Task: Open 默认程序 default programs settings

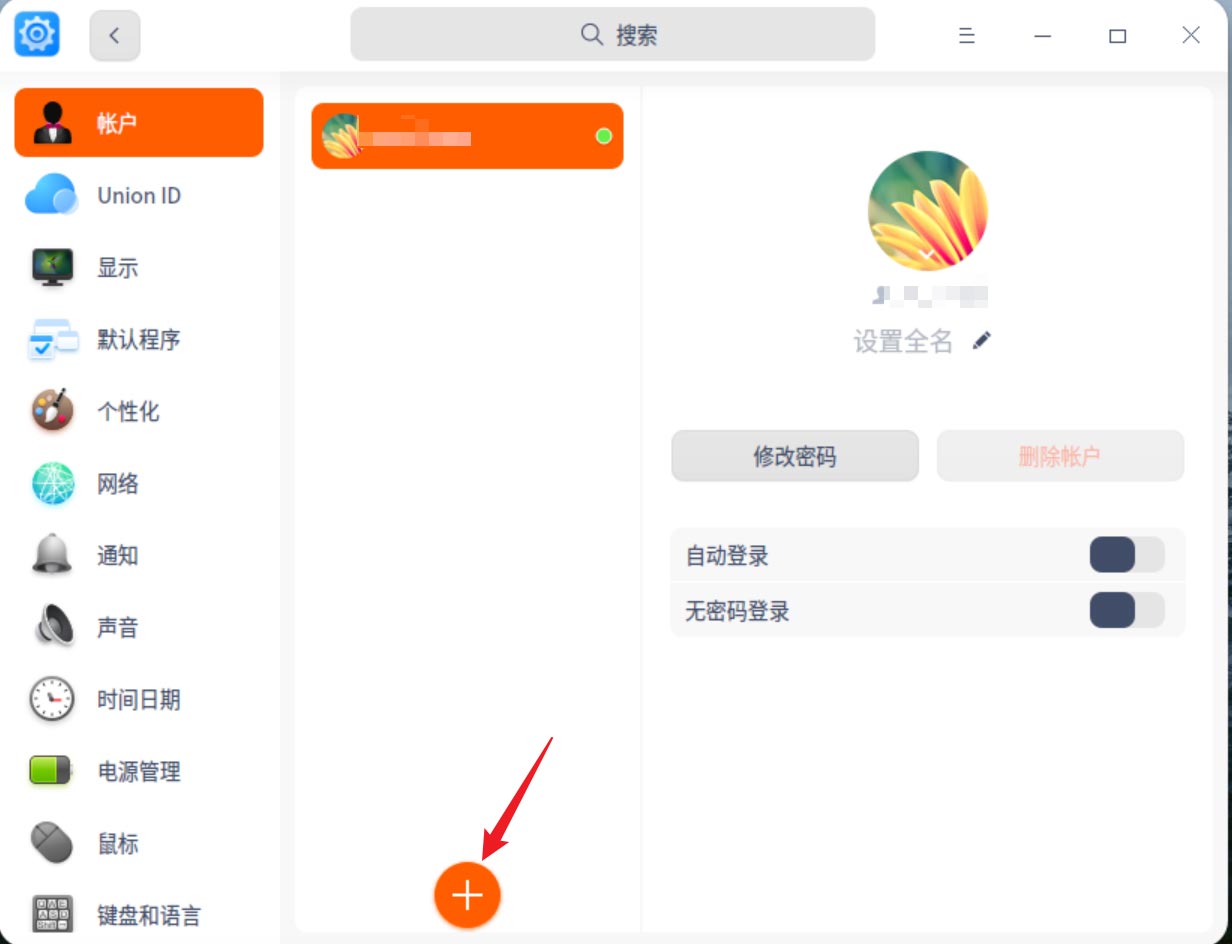Action: (x=139, y=339)
